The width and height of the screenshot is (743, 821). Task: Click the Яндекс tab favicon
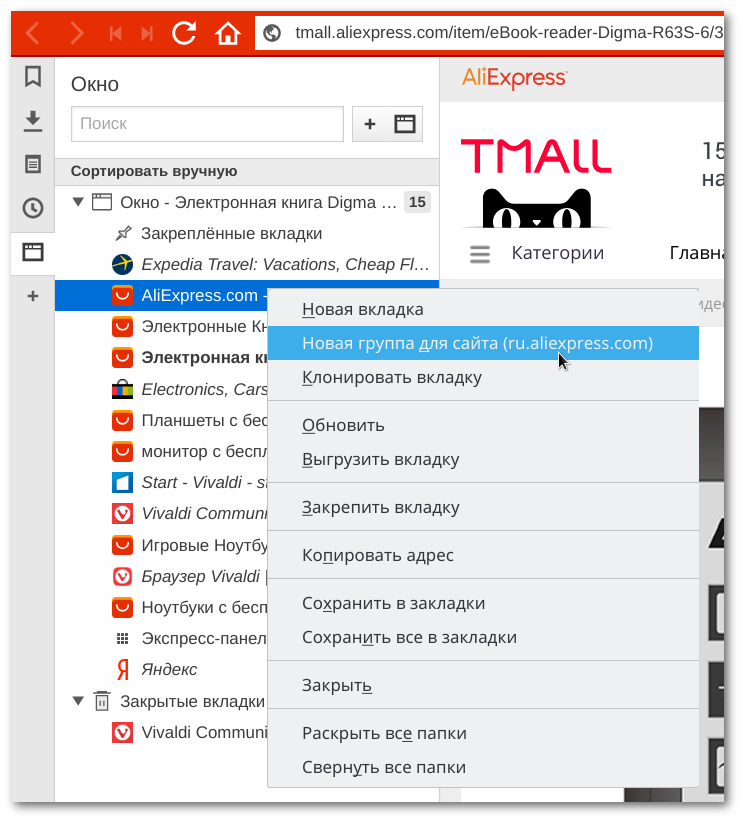123,669
